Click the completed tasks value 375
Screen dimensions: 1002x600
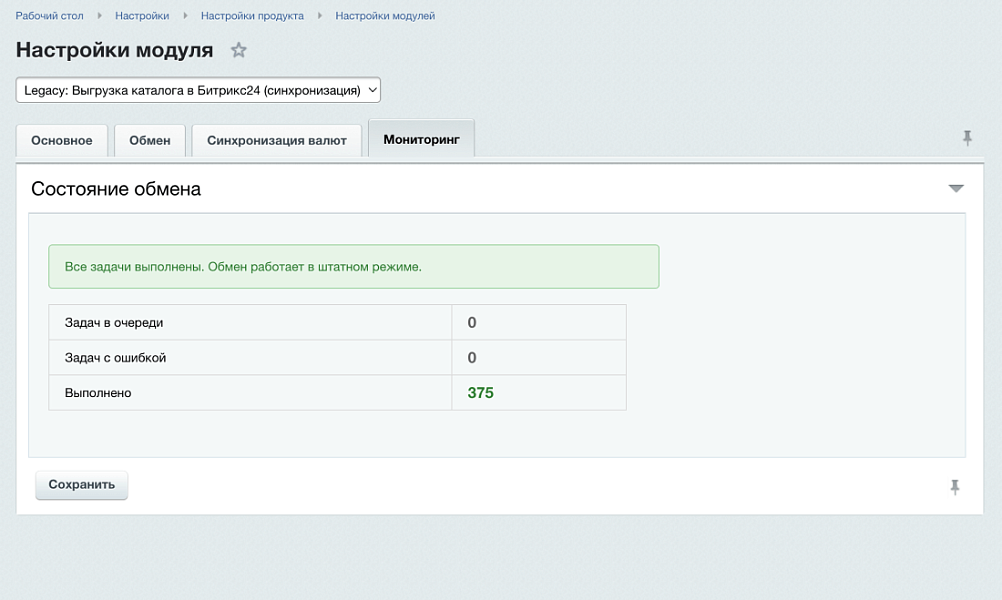coord(480,393)
